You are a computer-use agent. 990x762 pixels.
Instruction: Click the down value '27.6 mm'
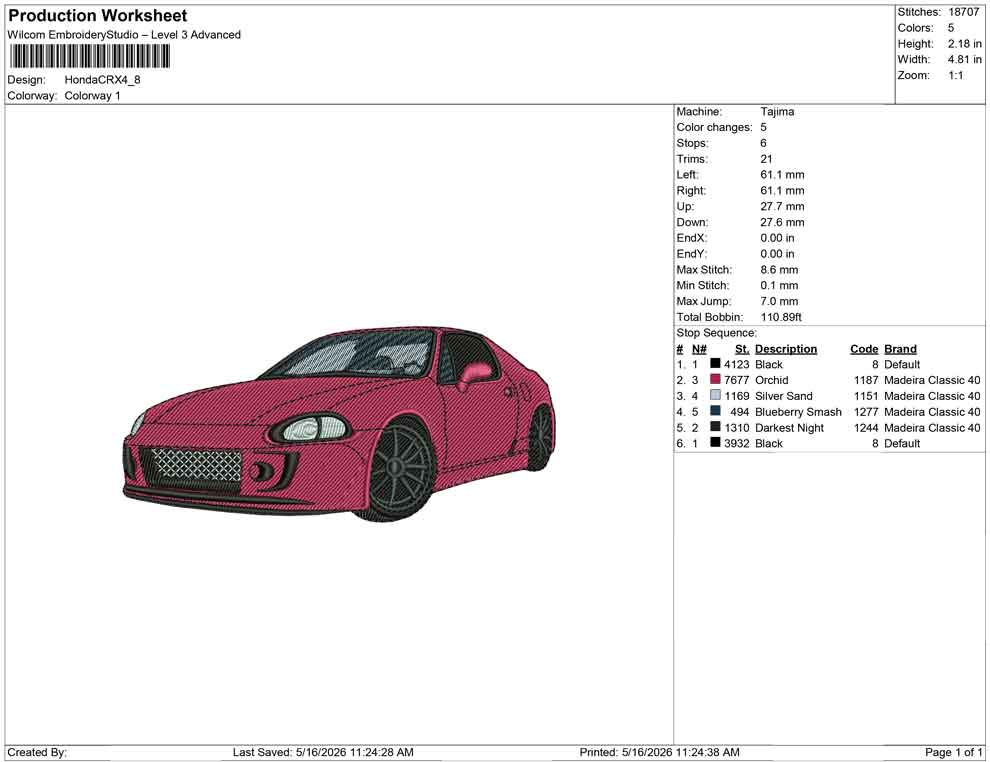(x=782, y=222)
